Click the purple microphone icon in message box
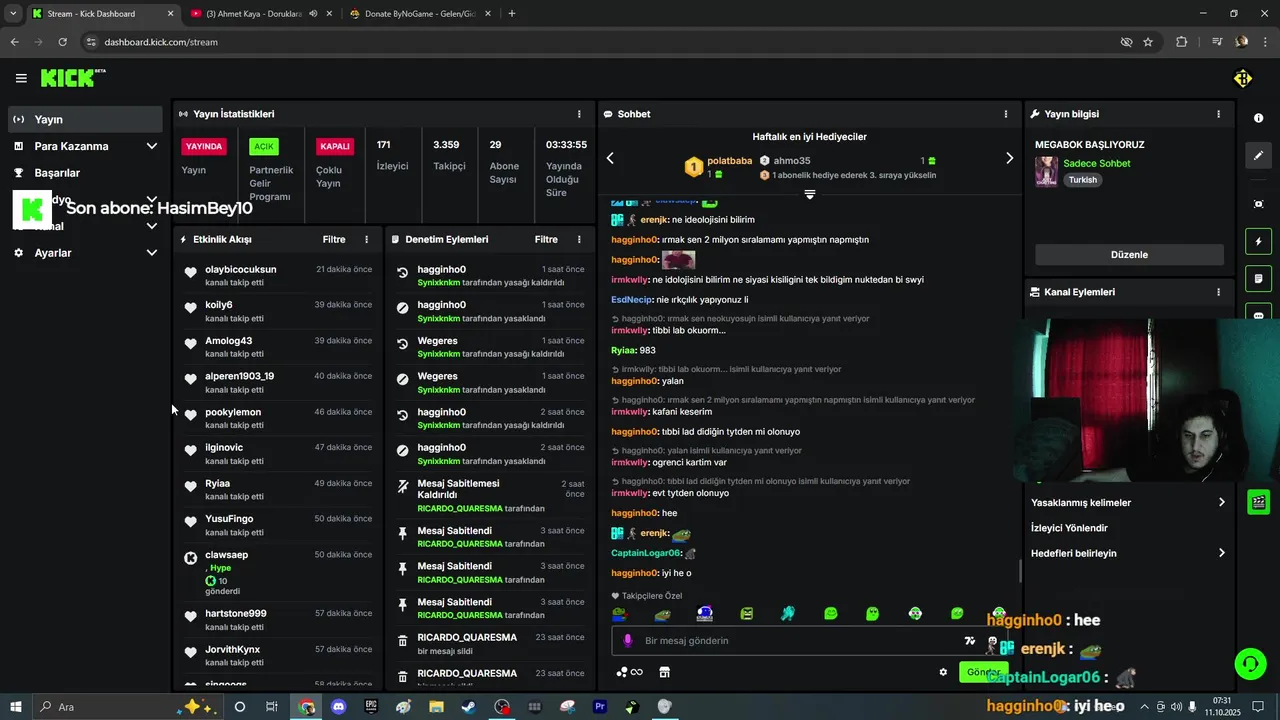 (x=628, y=641)
